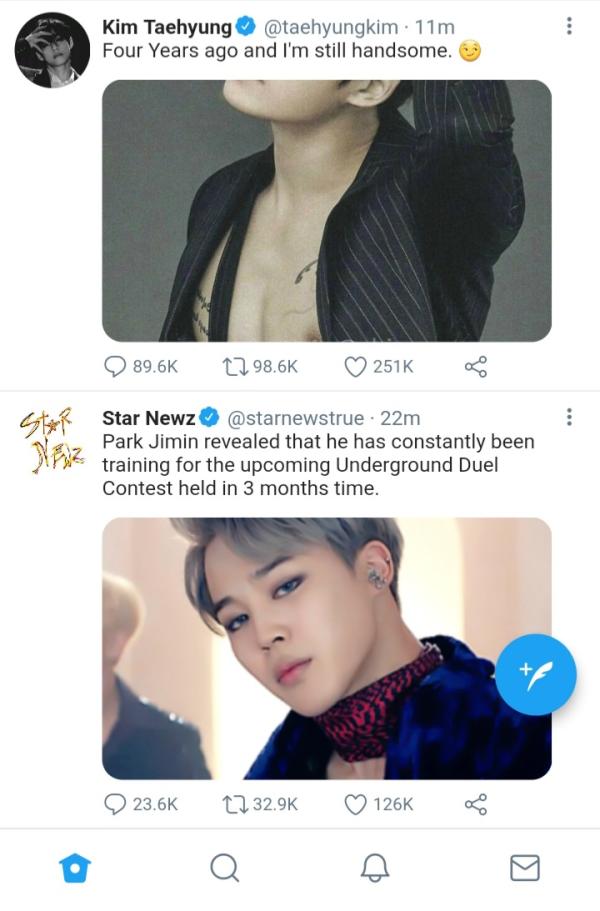Open the Search tab
This screenshot has width=600, height=911.
[x=225, y=867]
